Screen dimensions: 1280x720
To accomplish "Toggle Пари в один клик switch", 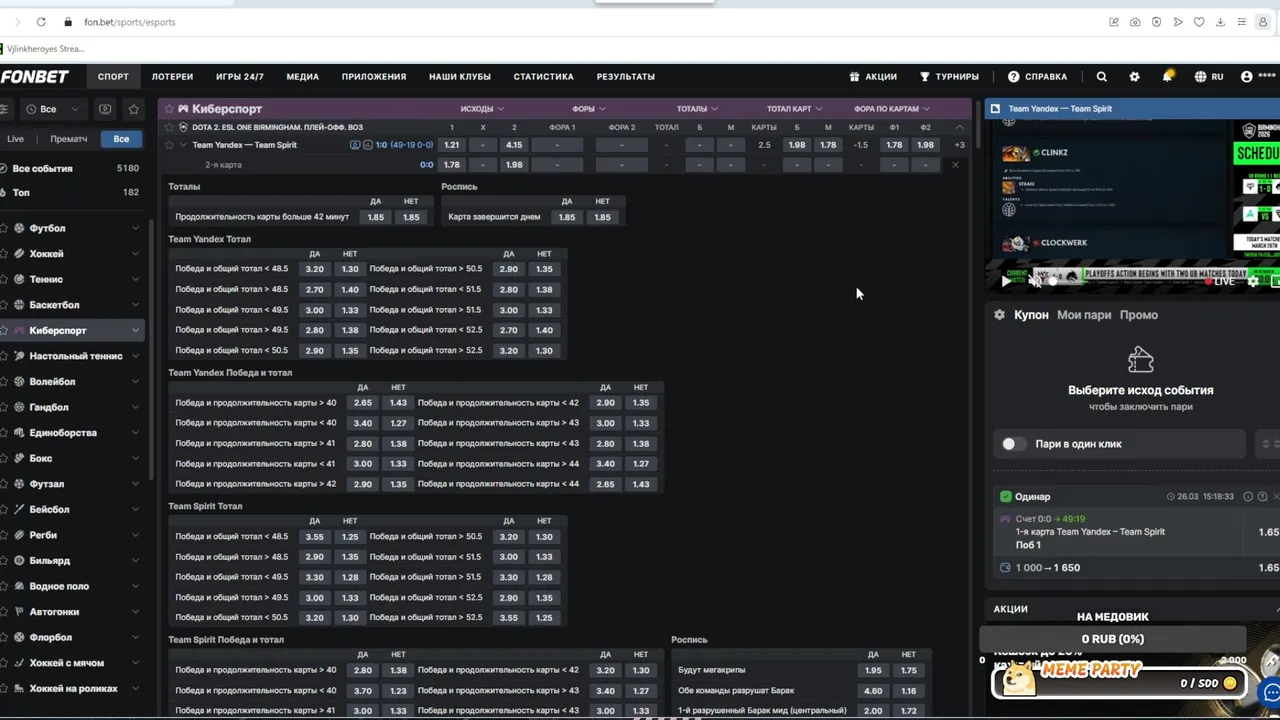I will click(1013, 444).
